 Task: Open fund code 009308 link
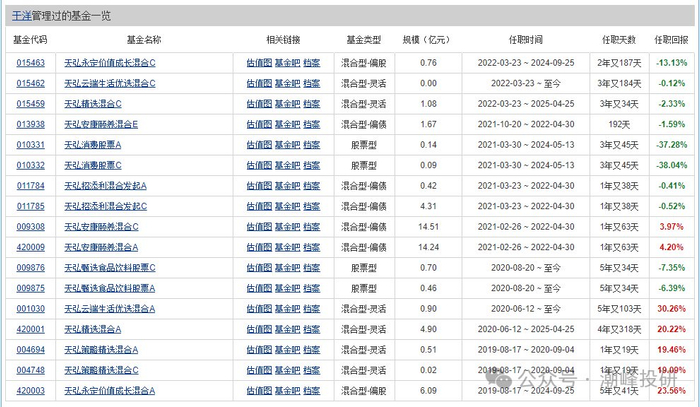(30, 227)
